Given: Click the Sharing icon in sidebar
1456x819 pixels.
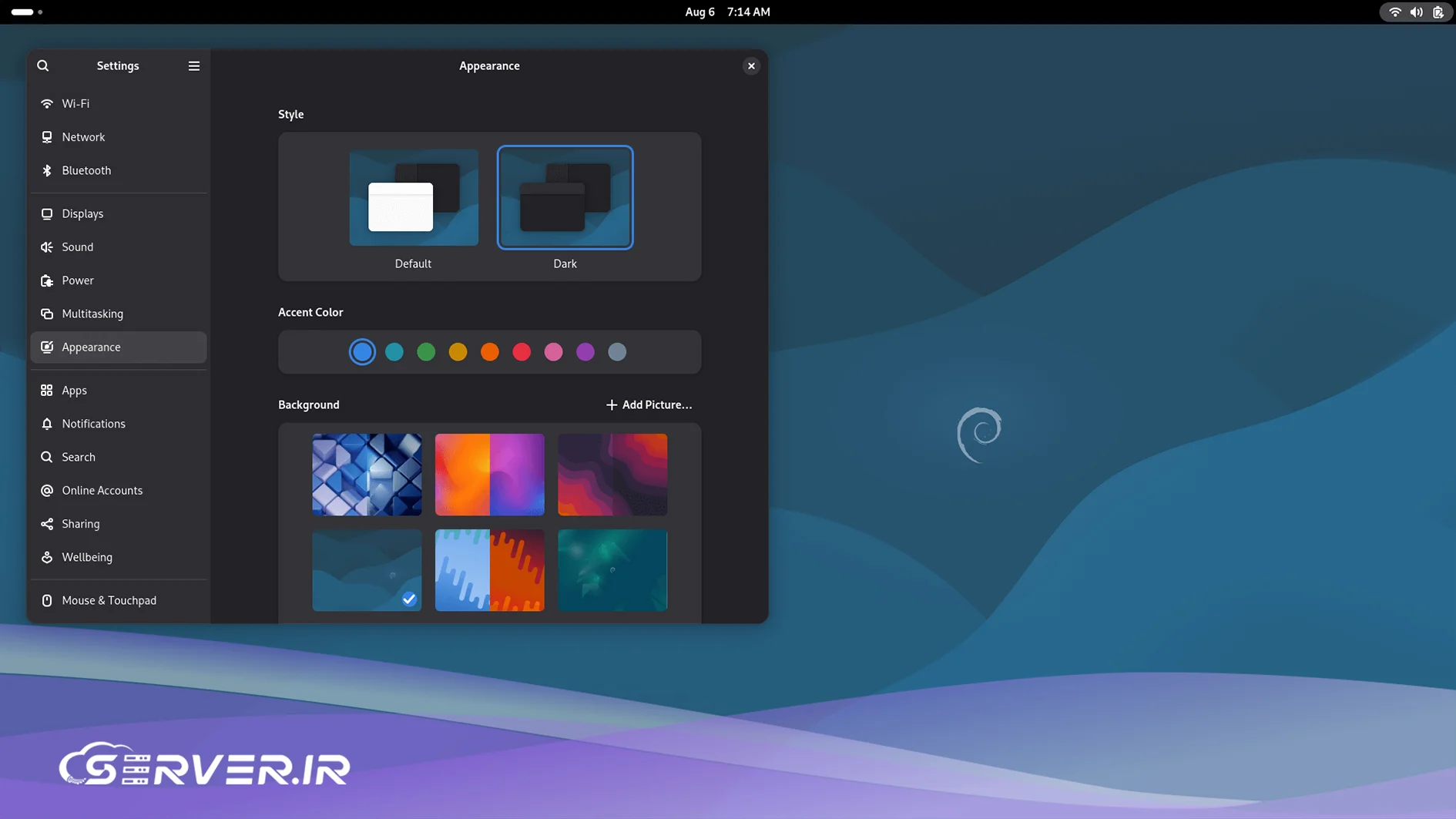Looking at the screenshot, I should (x=47, y=524).
